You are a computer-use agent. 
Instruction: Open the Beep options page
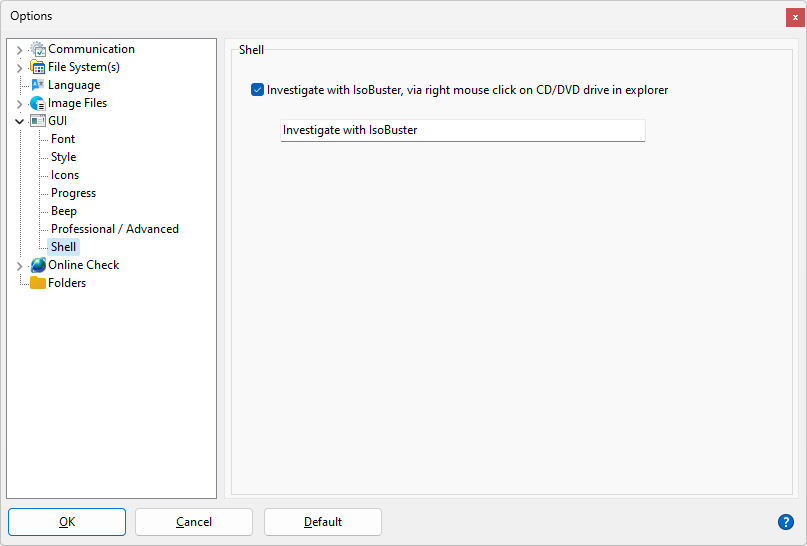(x=64, y=211)
